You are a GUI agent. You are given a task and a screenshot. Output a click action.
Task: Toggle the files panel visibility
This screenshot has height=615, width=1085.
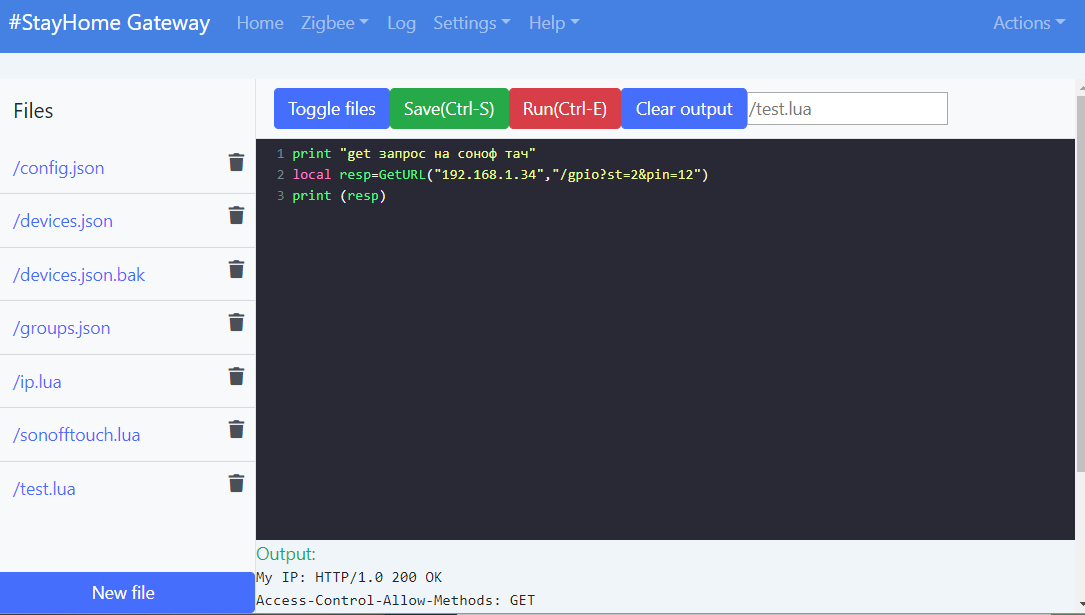pyautogui.click(x=331, y=109)
